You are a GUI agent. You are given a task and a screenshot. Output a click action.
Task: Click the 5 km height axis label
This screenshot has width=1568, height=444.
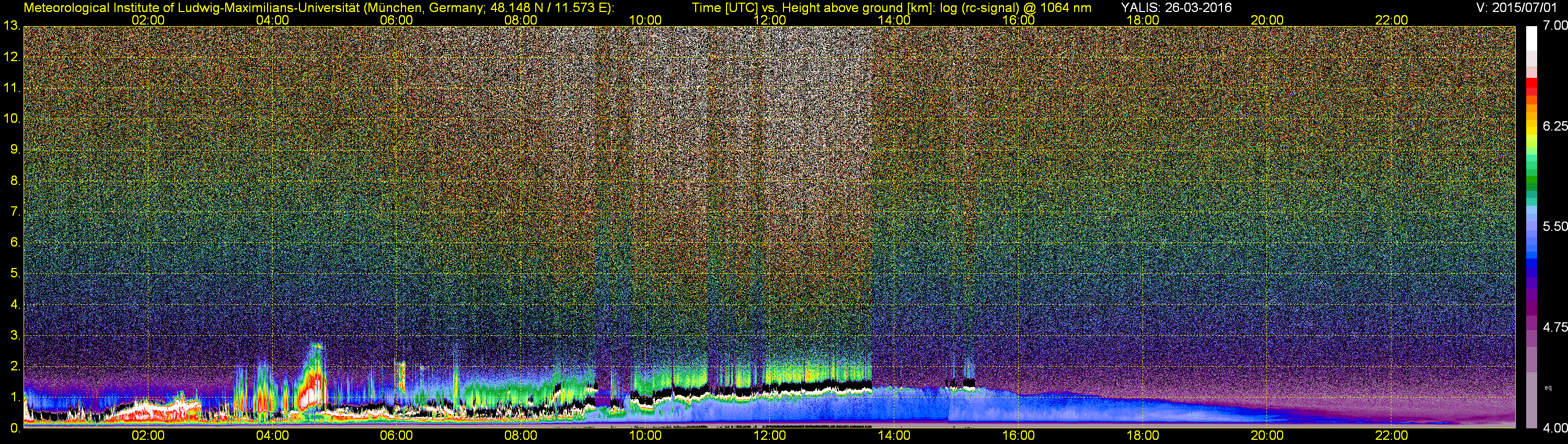15,274
